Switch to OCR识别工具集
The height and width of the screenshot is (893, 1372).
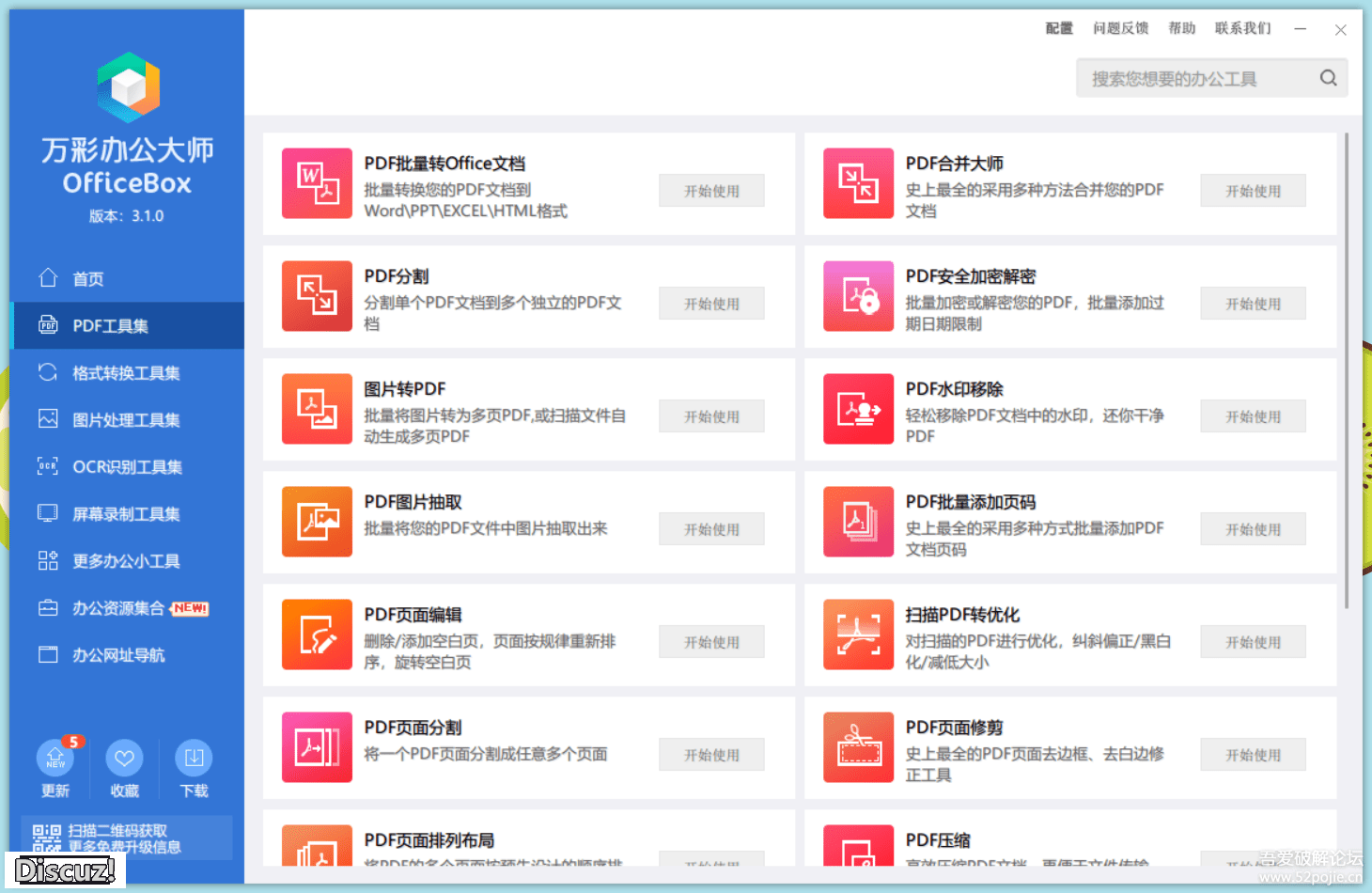[127, 467]
